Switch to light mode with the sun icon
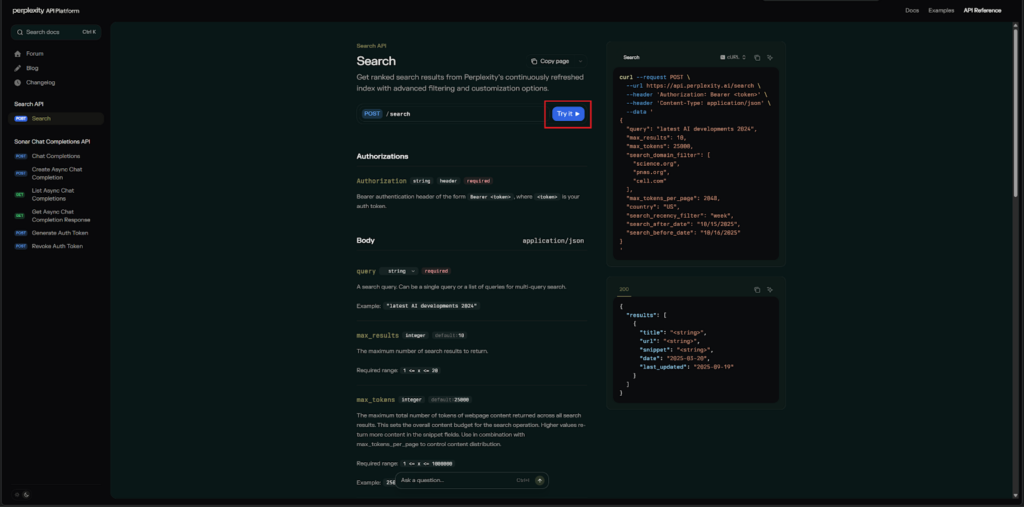Image resolution: width=1024 pixels, height=507 pixels. click(x=17, y=494)
